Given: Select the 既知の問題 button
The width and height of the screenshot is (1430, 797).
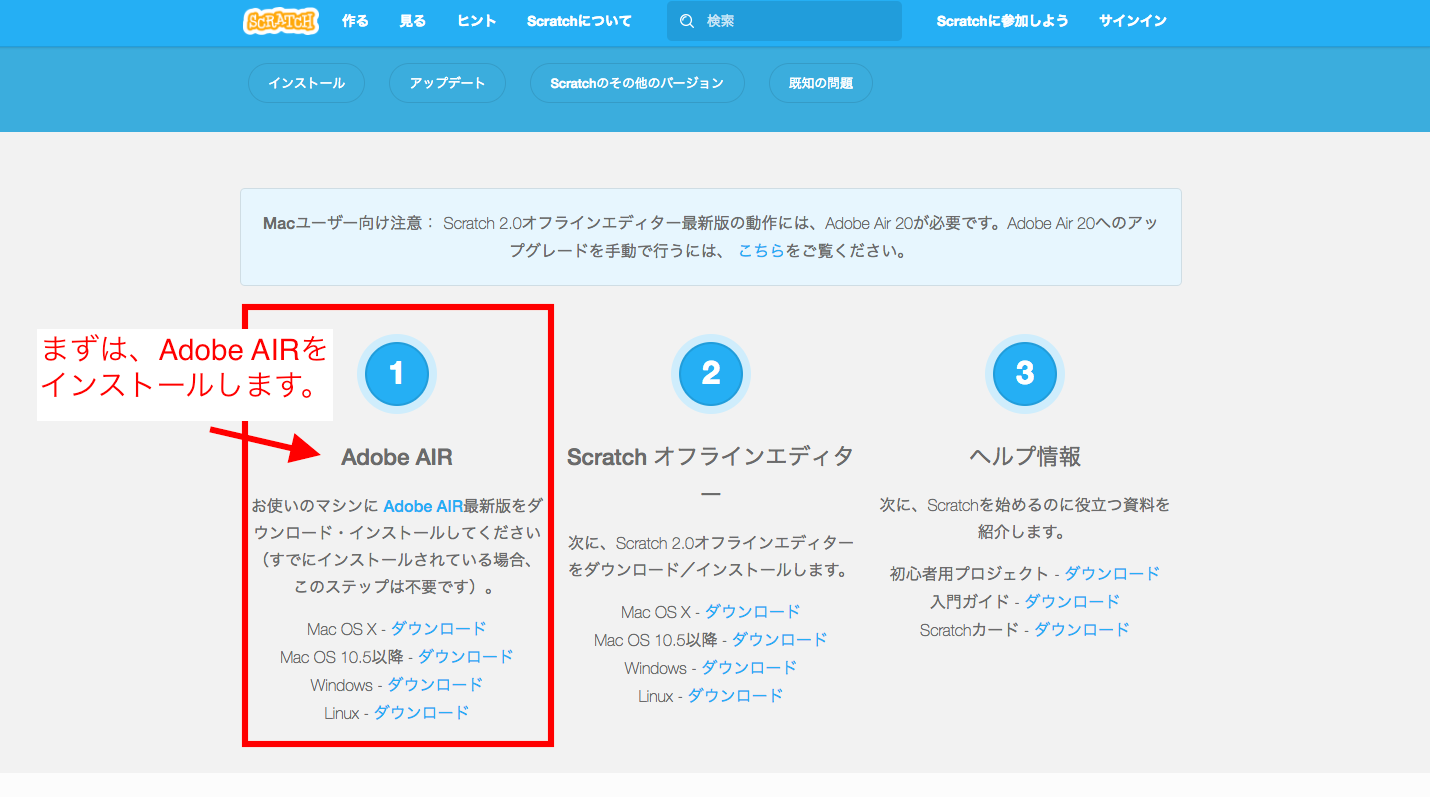Looking at the screenshot, I should tap(821, 83).
